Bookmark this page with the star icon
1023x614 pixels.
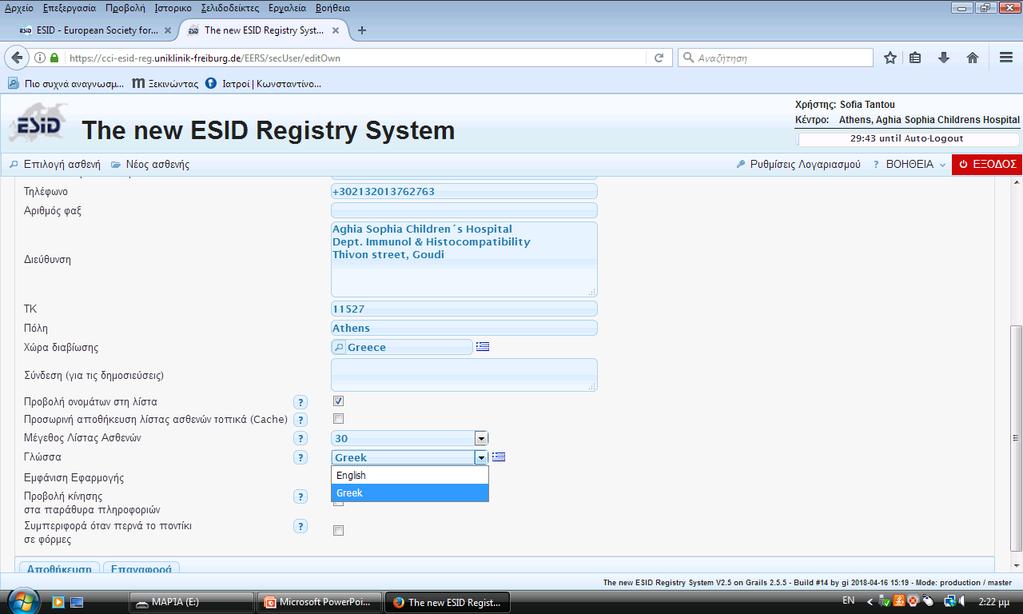pyautogui.click(x=890, y=57)
